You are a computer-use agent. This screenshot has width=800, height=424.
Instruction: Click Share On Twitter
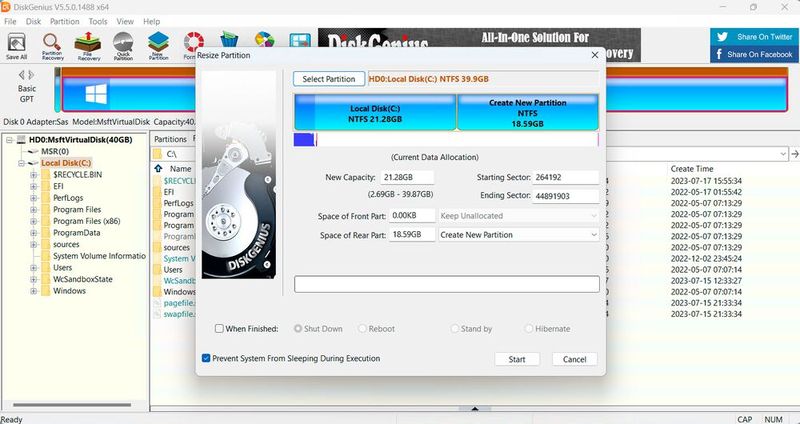point(754,37)
